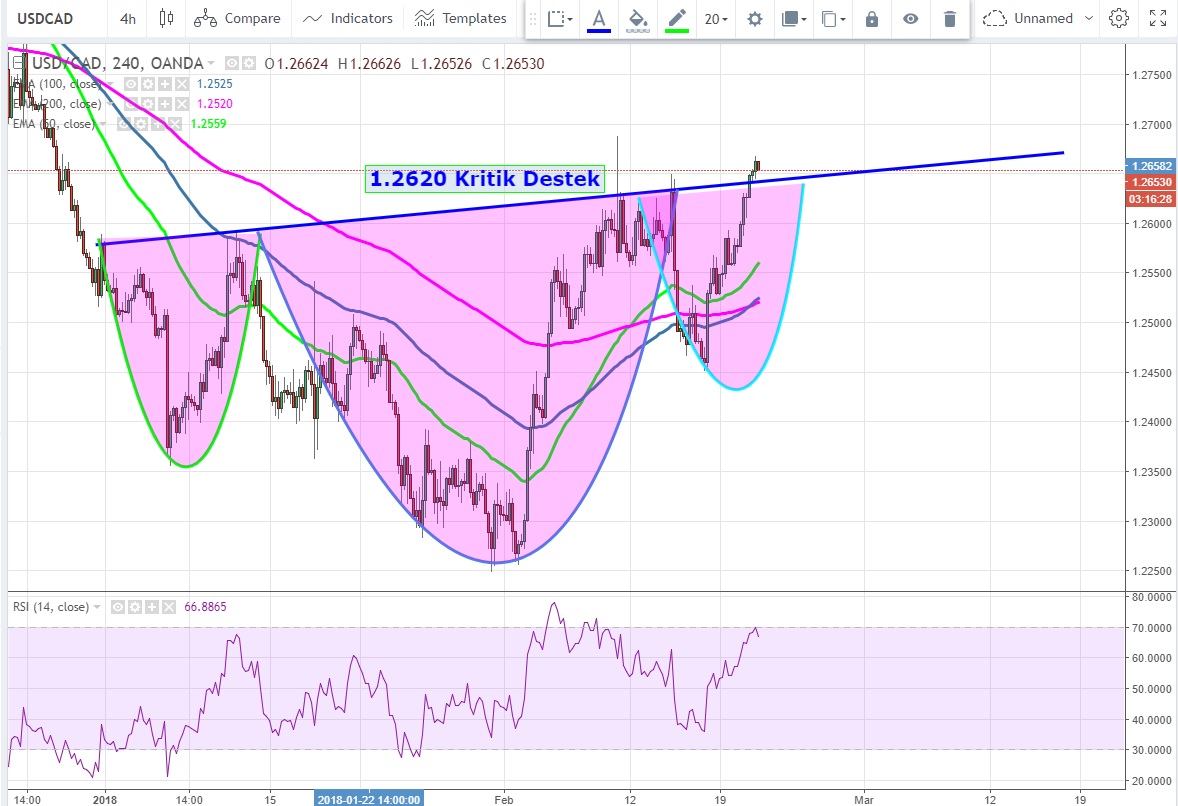The width and height of the screenshot is (1178, 806).
Task: Click the drawing settings gear in floating toolbar
Action: coord(755,19)
